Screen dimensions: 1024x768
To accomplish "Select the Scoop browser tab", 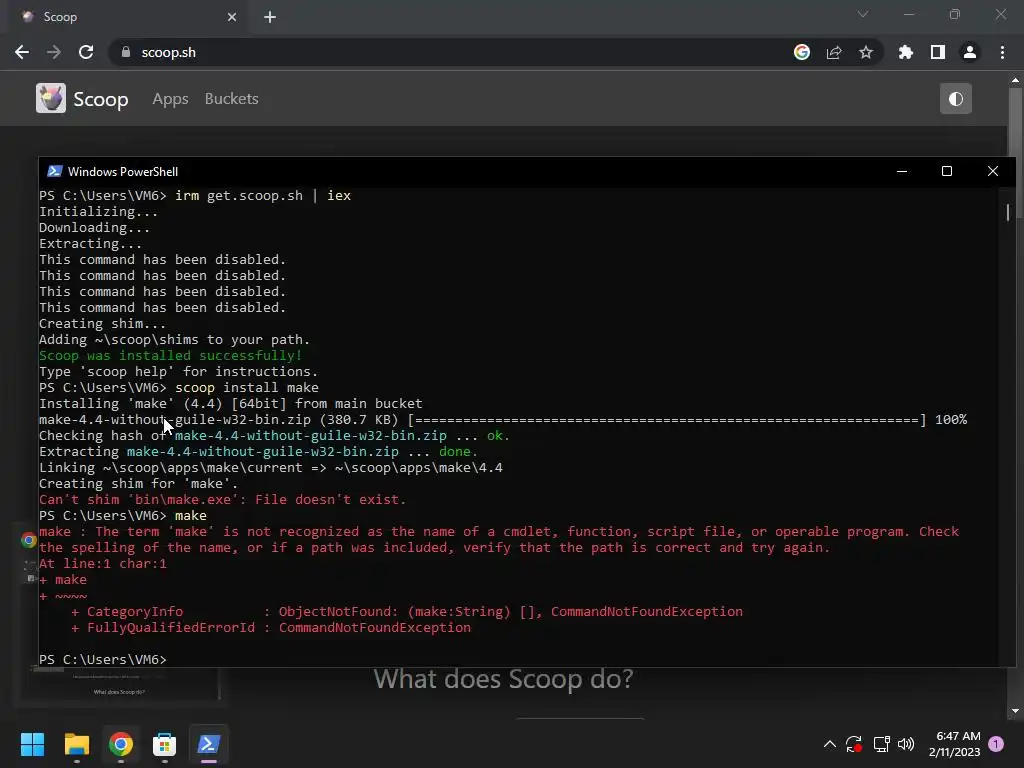I will (x=127, y=17).
